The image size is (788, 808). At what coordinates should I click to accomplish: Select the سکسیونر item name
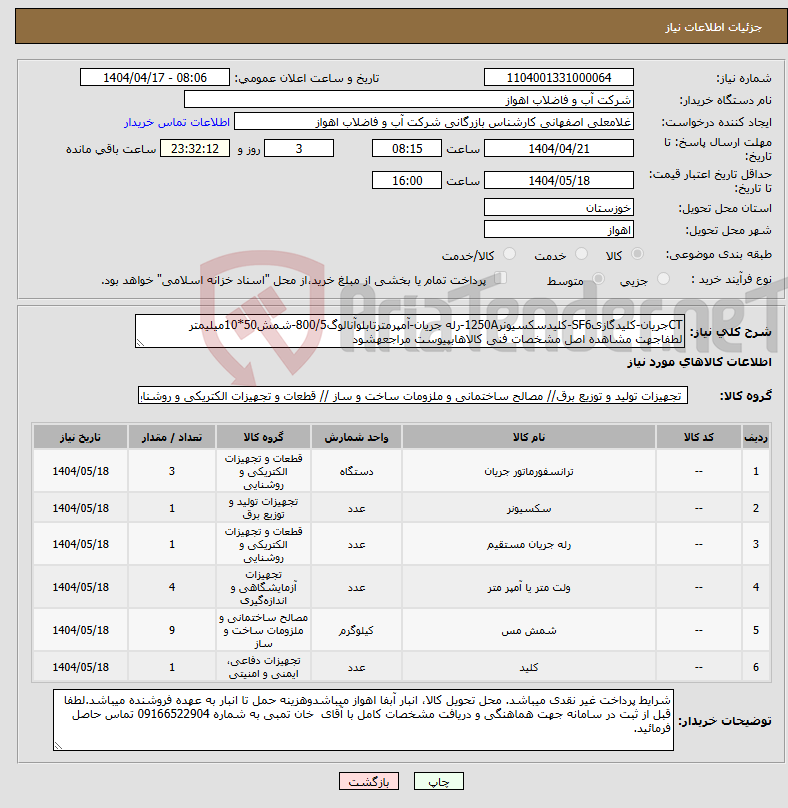point(529,508)
